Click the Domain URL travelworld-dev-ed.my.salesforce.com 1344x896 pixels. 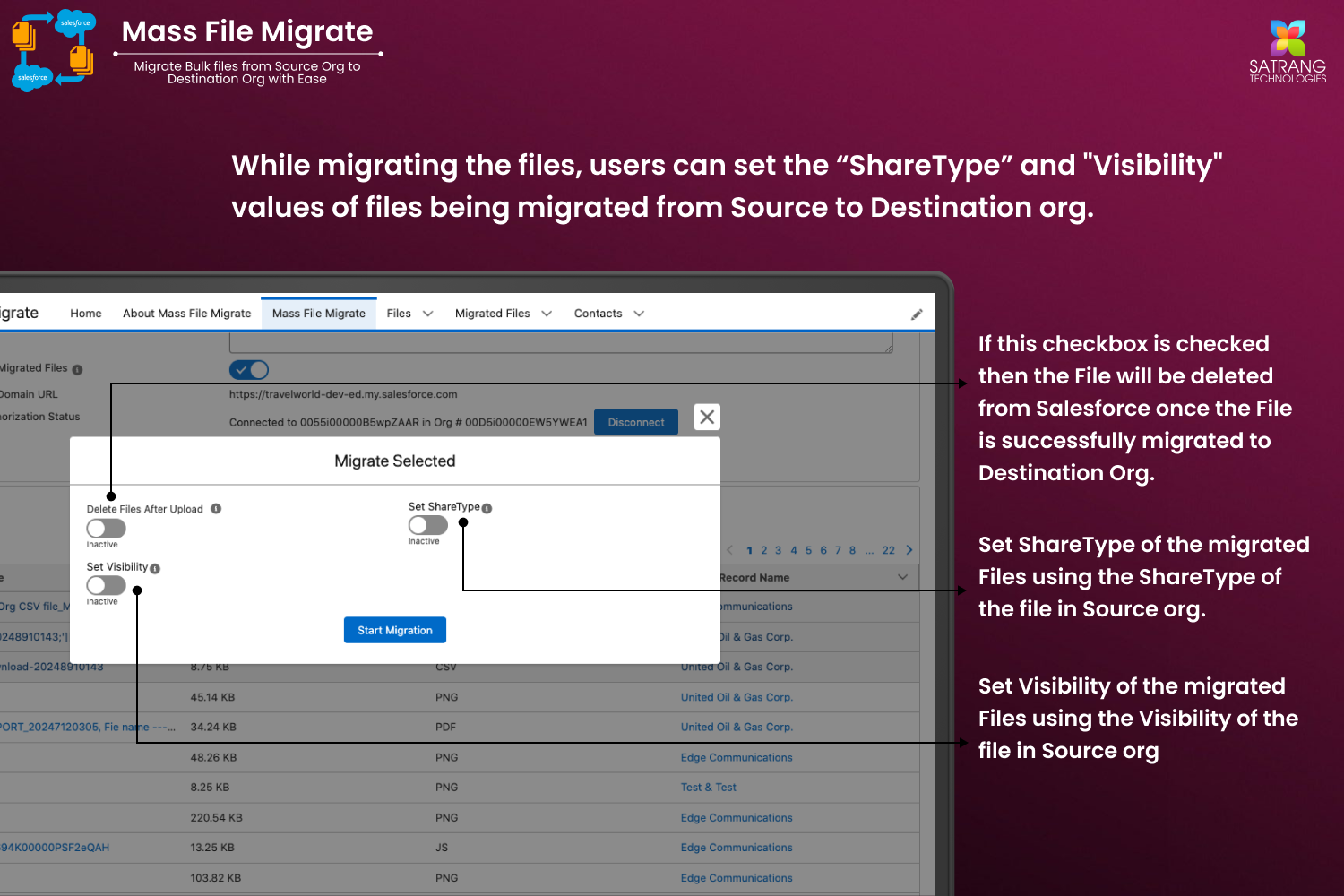click(343, 394)
